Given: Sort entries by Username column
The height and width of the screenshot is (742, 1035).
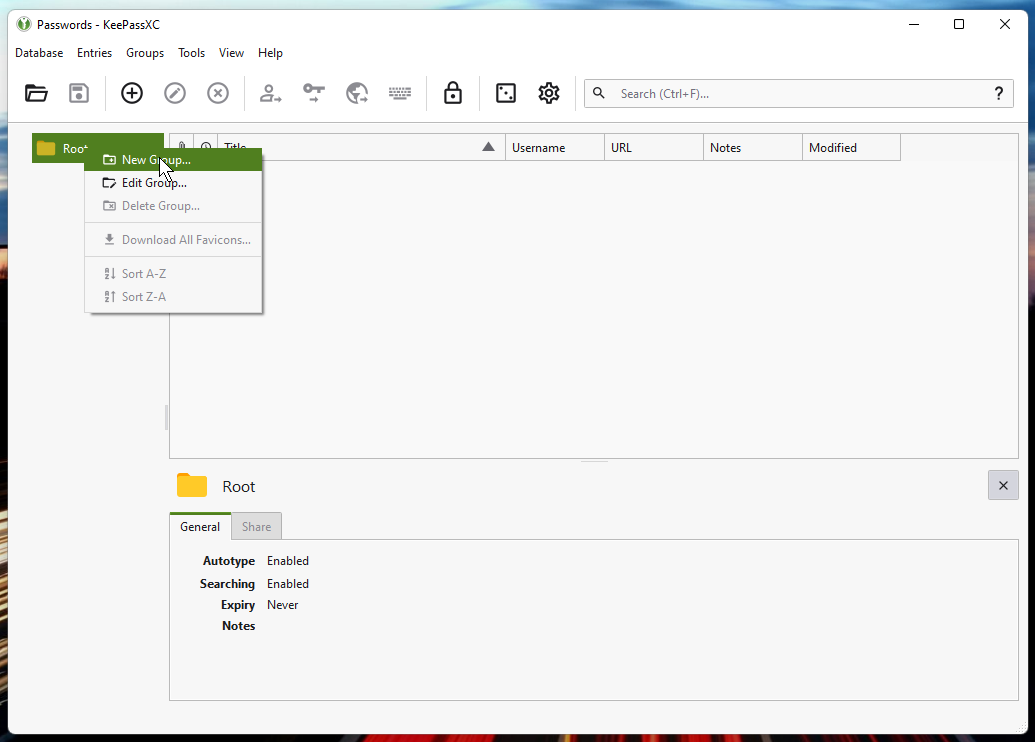Looking at the screenshot, I should tap(555, 148).
